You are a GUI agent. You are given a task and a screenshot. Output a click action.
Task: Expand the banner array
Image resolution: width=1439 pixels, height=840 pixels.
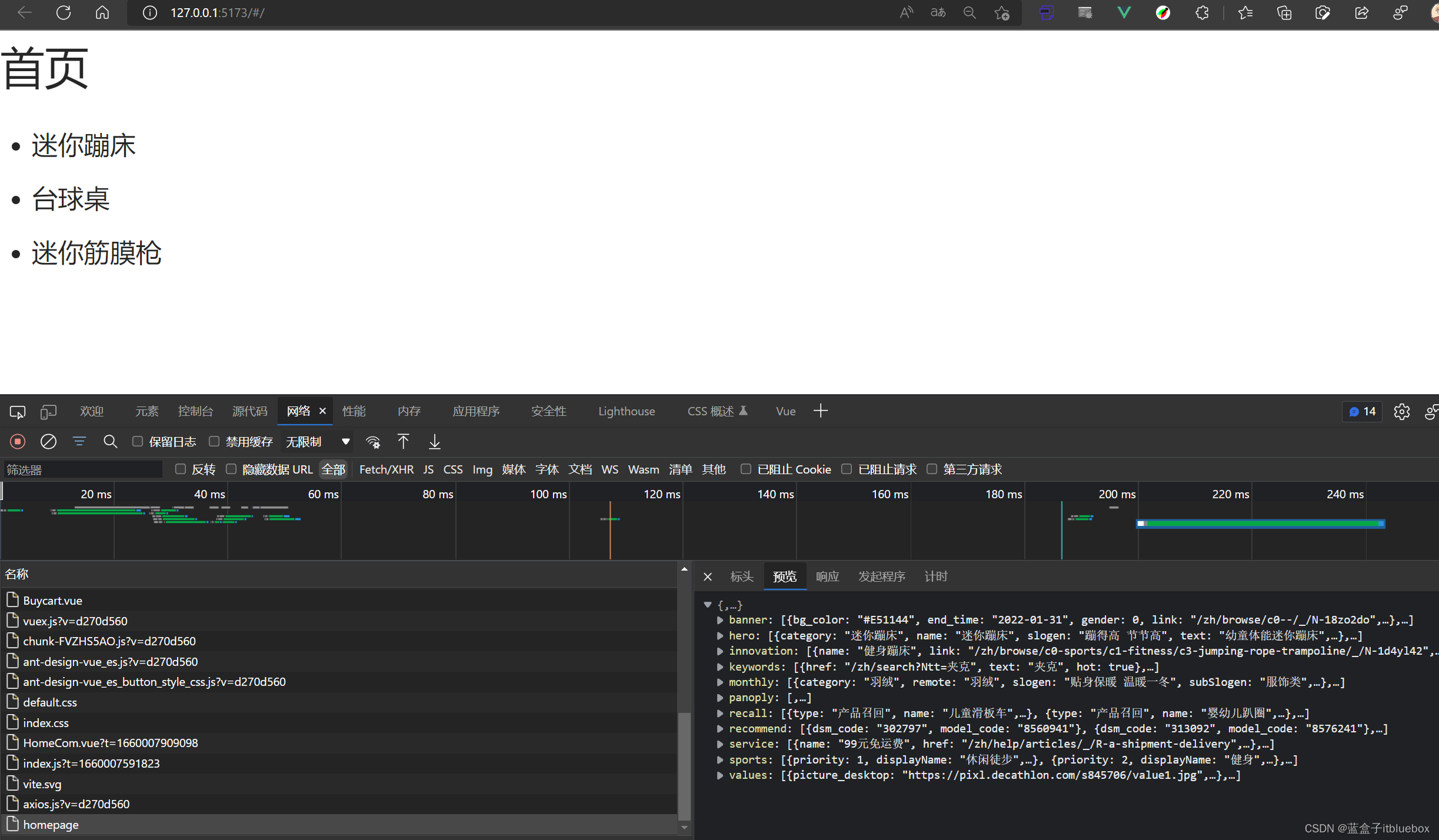pos(720,620)
